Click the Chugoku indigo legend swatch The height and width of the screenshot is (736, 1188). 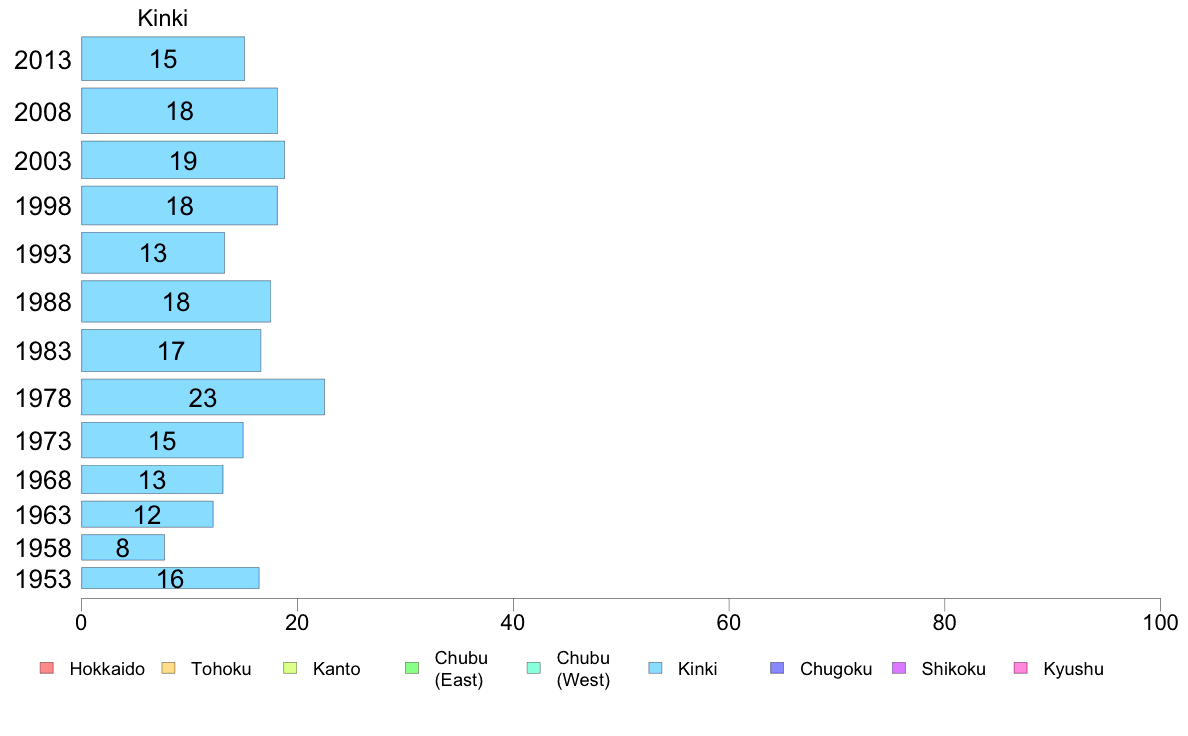777,668
